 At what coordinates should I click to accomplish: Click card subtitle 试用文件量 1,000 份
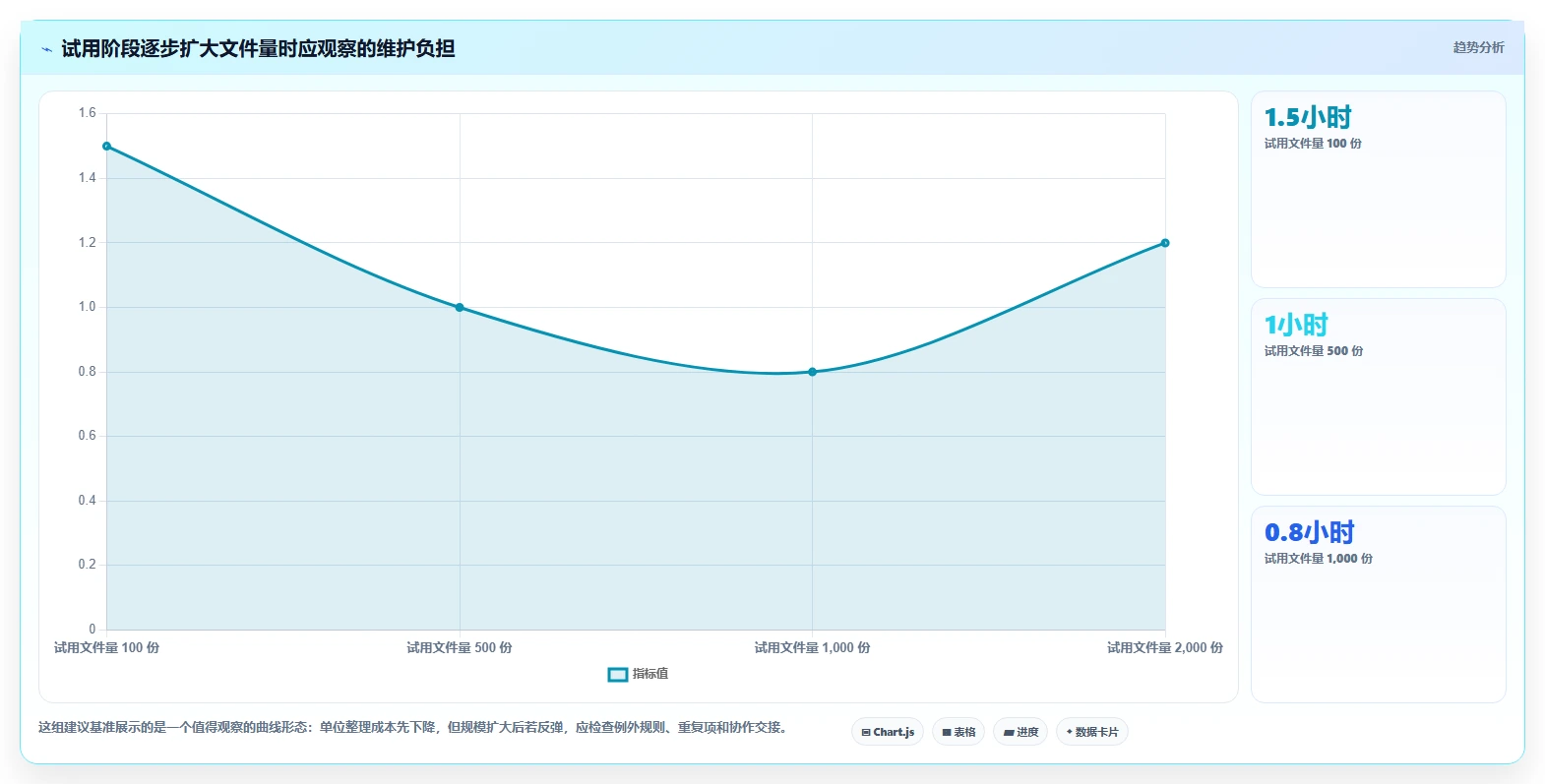tap(1319, 559)
